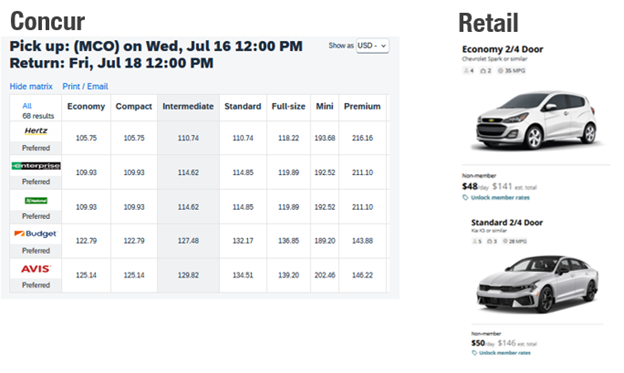The image size is (624, 373).
Task: Select Avis Full-size rate 139.20
Action: (x=289, y=275)
